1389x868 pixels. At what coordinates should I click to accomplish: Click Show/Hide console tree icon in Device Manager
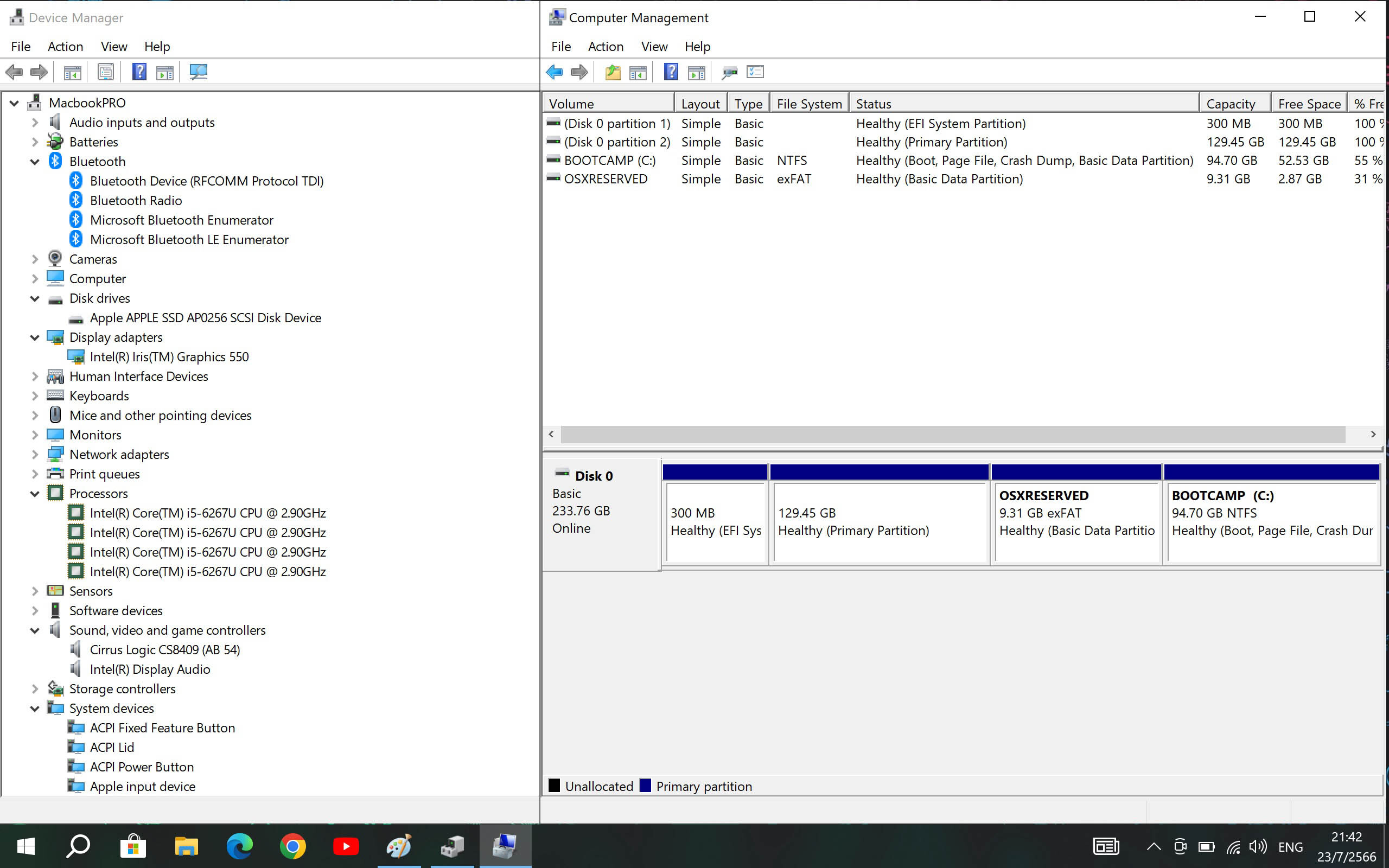pyautogui.click(x=72, y=72)
